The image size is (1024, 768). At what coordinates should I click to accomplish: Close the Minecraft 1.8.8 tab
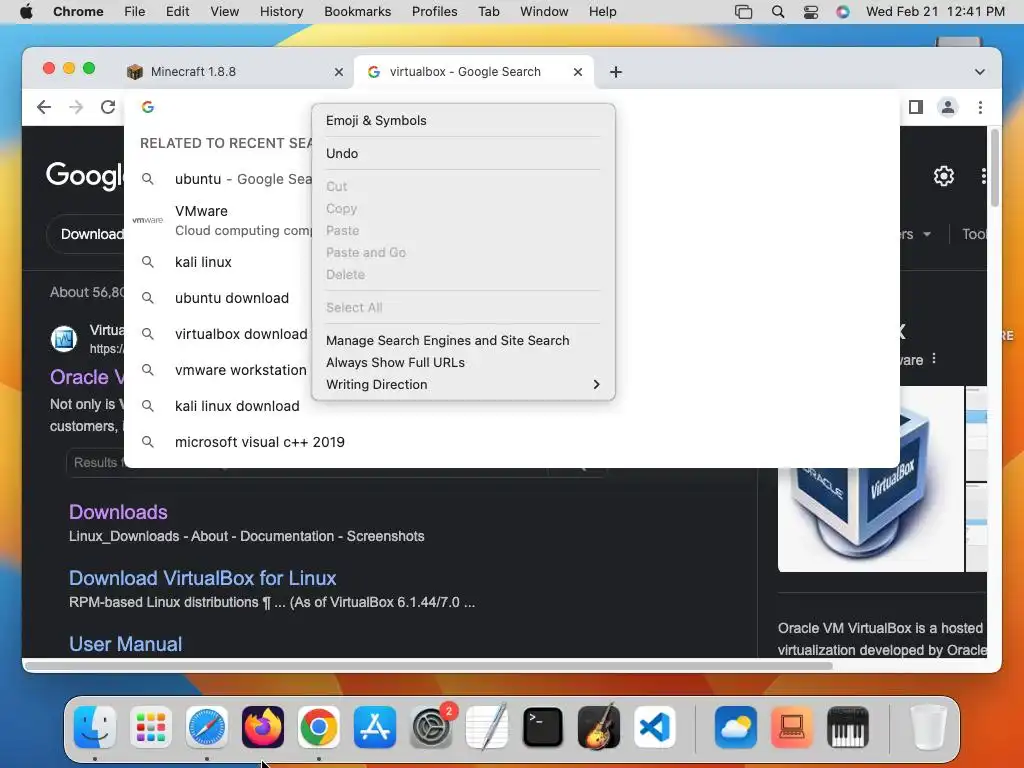tap(338, 72)
